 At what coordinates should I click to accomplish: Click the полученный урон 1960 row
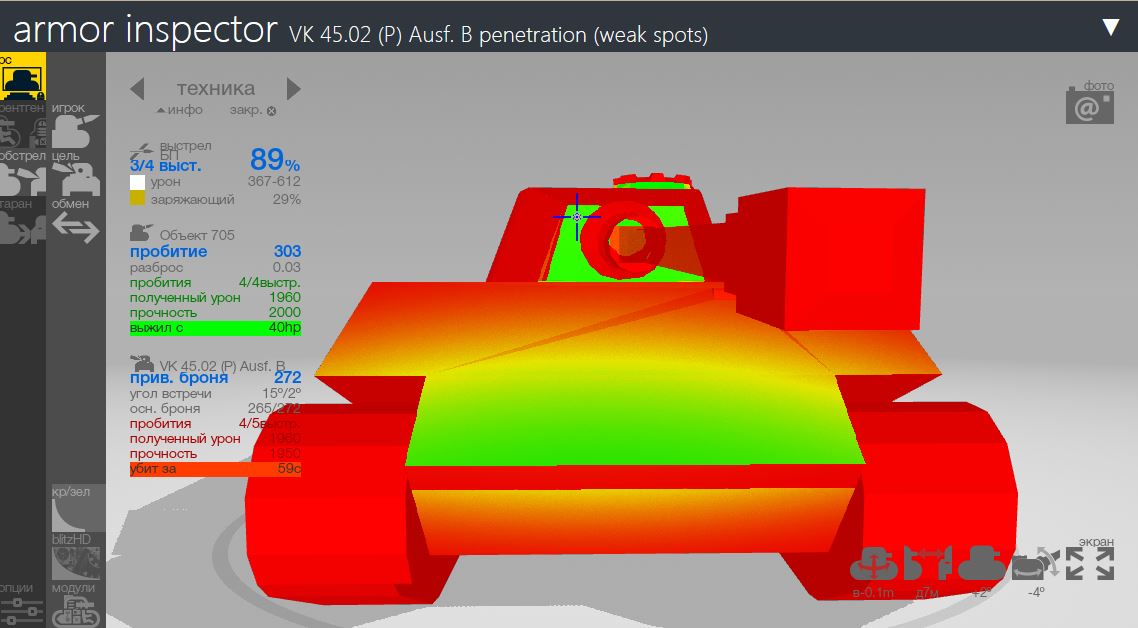click(x=216, y=298)
